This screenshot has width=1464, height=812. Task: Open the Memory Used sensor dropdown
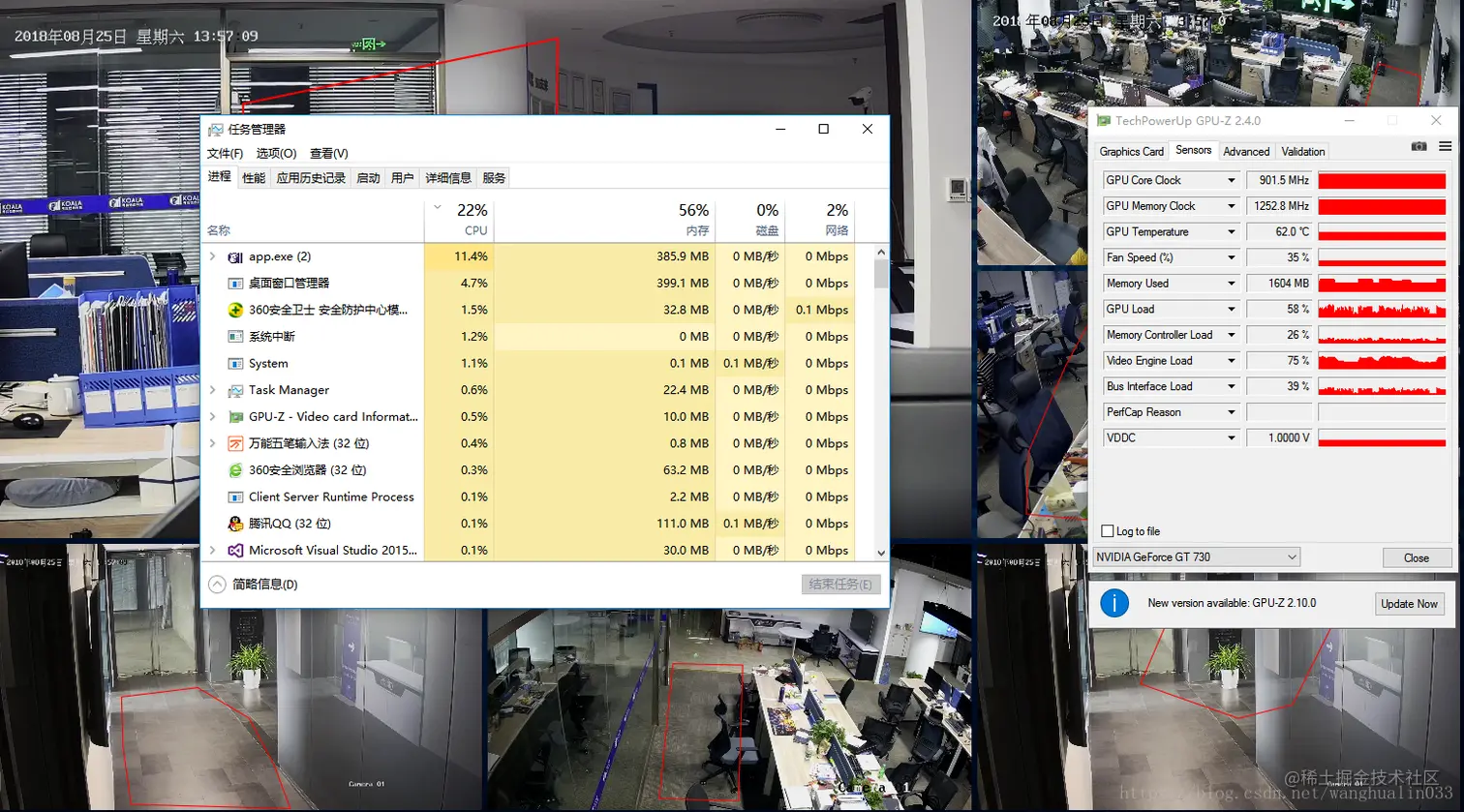(1232, 284)
